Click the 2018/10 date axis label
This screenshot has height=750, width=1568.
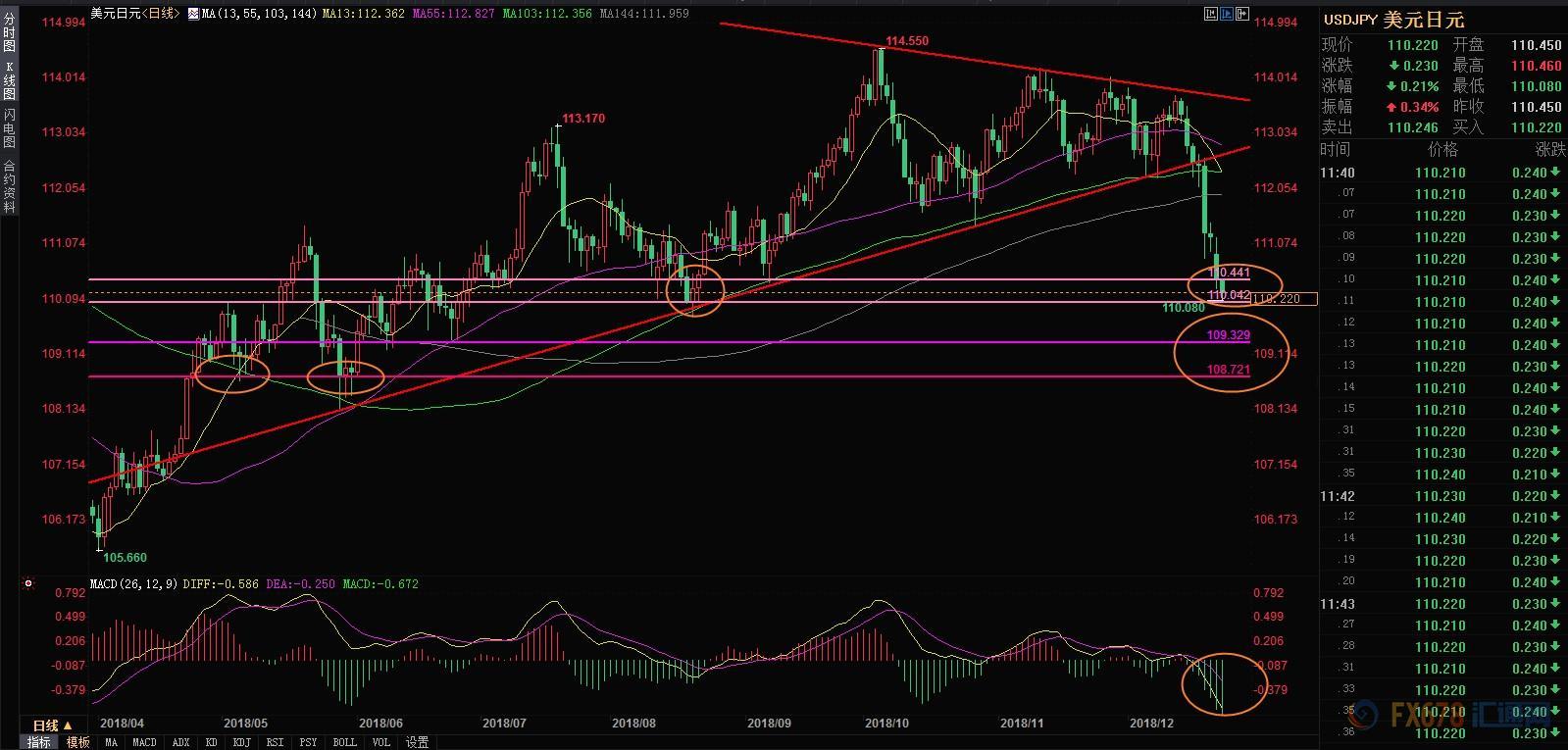coord(887,724)
